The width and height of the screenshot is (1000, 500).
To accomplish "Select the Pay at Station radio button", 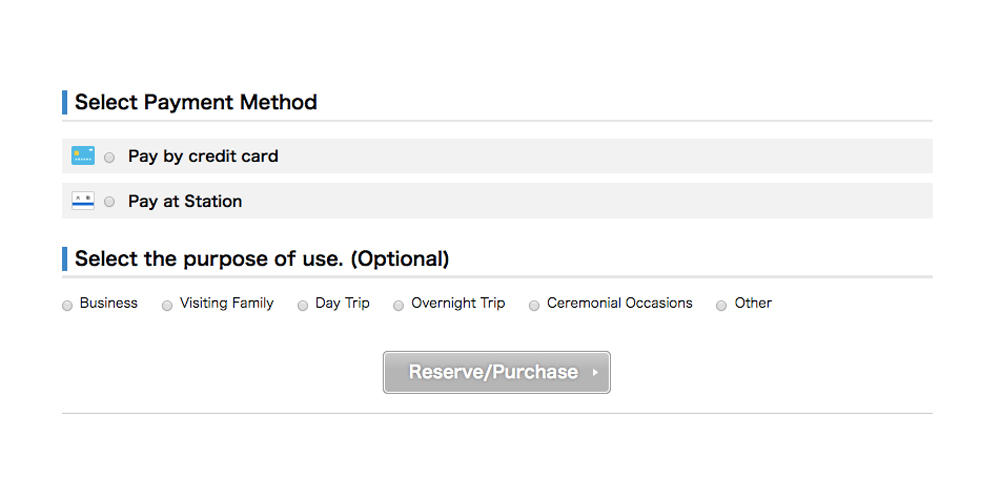I will (110, 202).
